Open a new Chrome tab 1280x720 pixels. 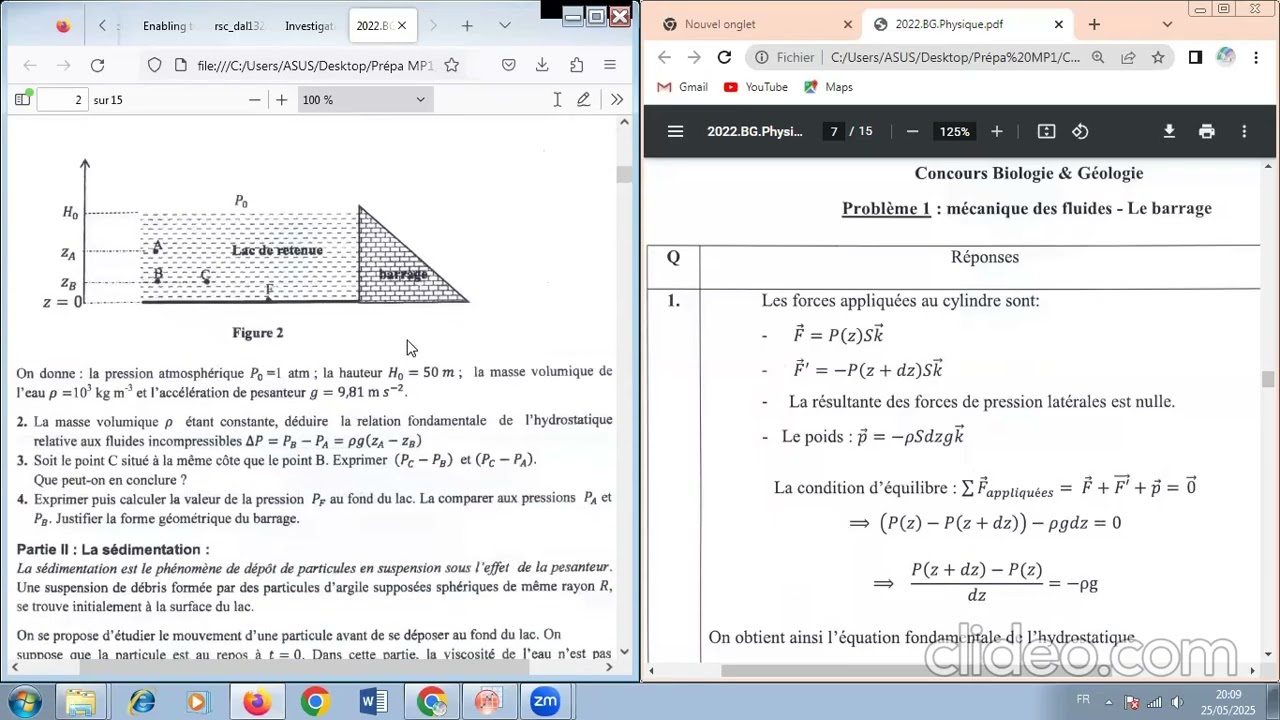(1094, 24)
